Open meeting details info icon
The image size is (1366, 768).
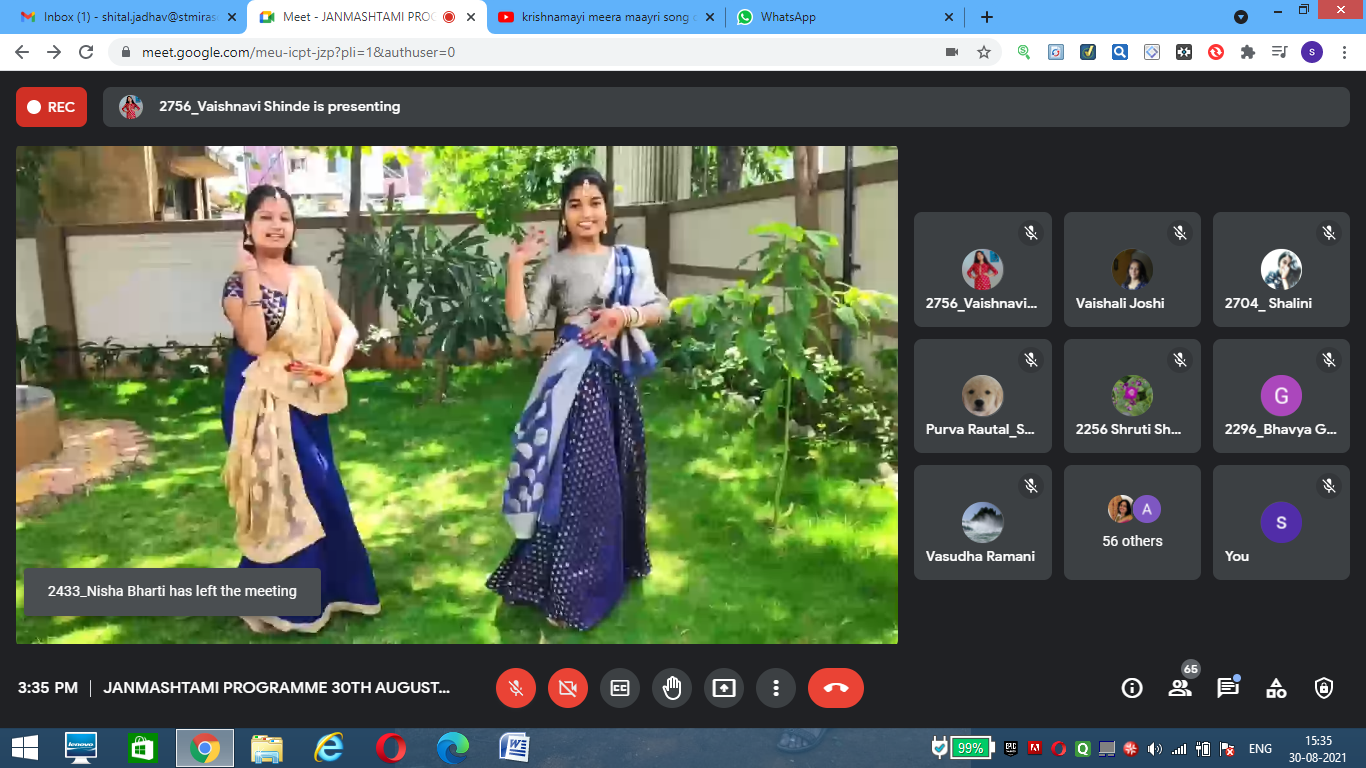[x=1132, y=688]
